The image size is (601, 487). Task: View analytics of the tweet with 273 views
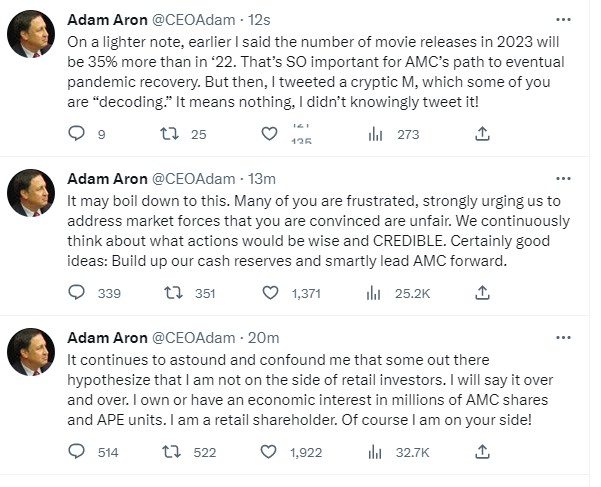(x=376, y=133)
